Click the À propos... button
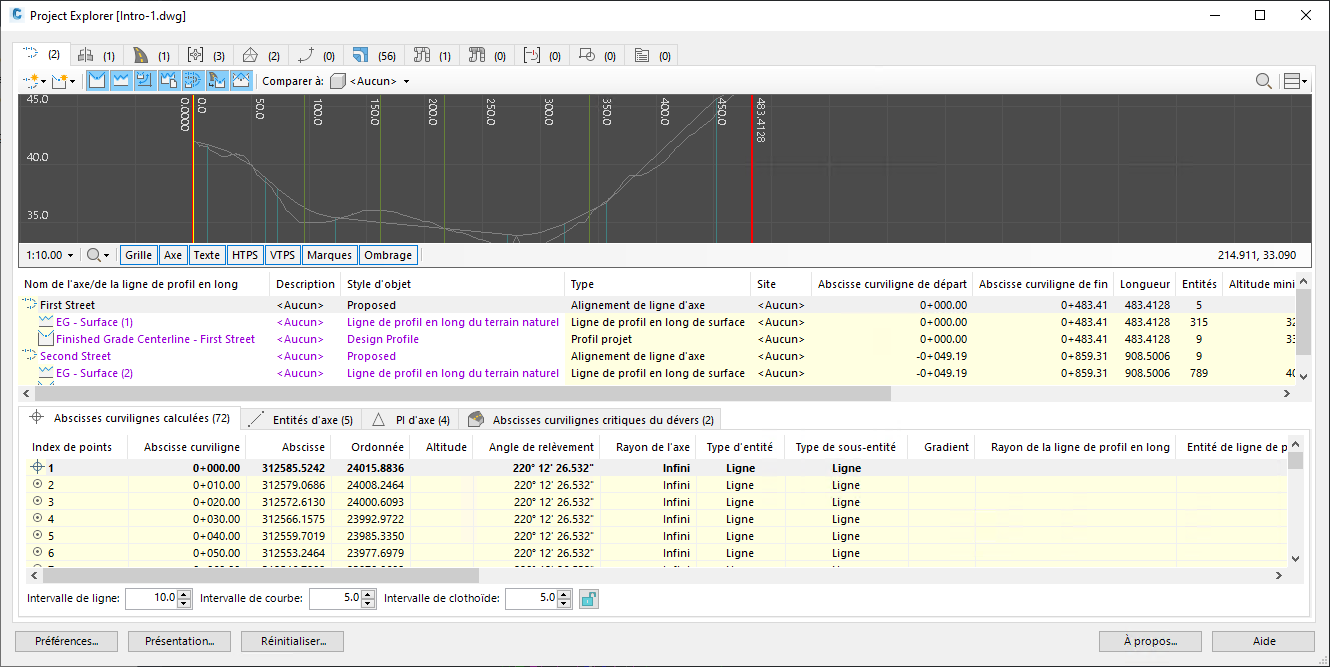 [1149, 641]
